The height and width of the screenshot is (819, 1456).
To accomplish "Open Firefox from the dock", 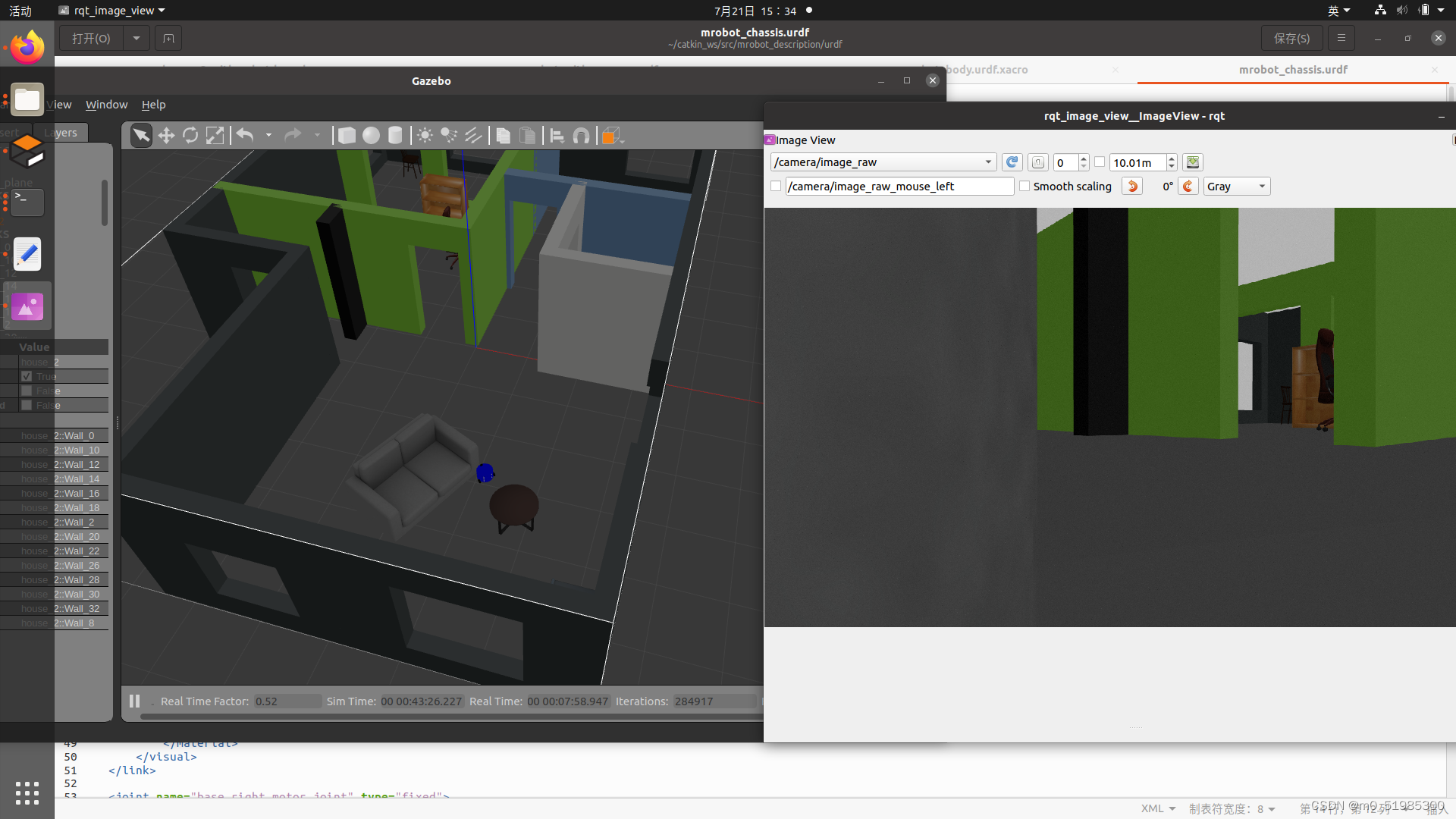I will point(27,47).
